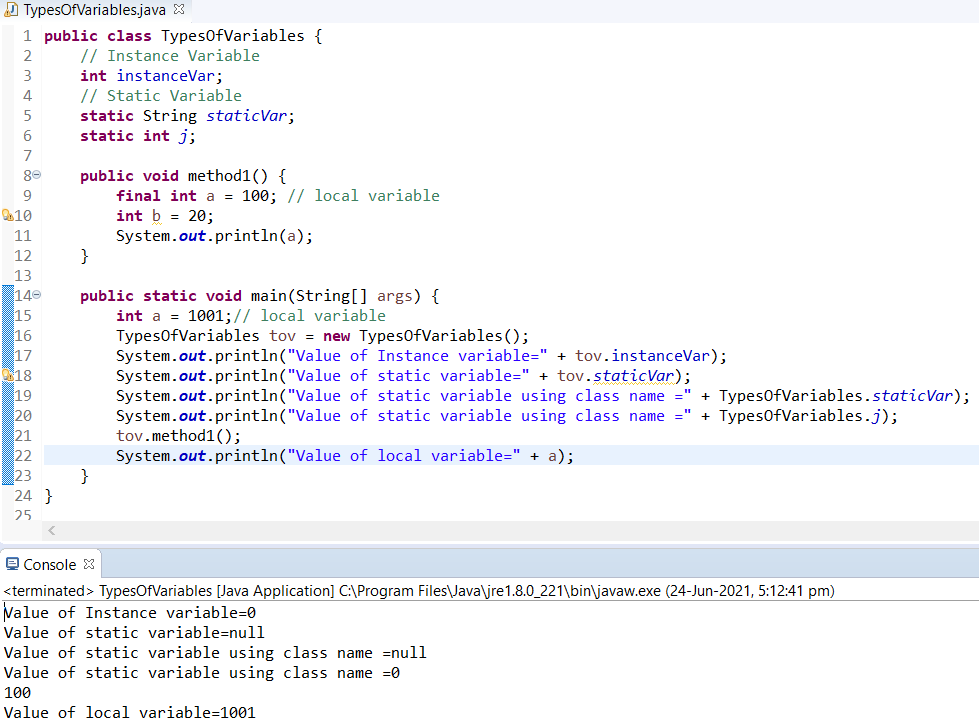Click 'tov.method1();' on line 21
The image size is (979, 726).
pyautogui.click(x=179, y=436)
